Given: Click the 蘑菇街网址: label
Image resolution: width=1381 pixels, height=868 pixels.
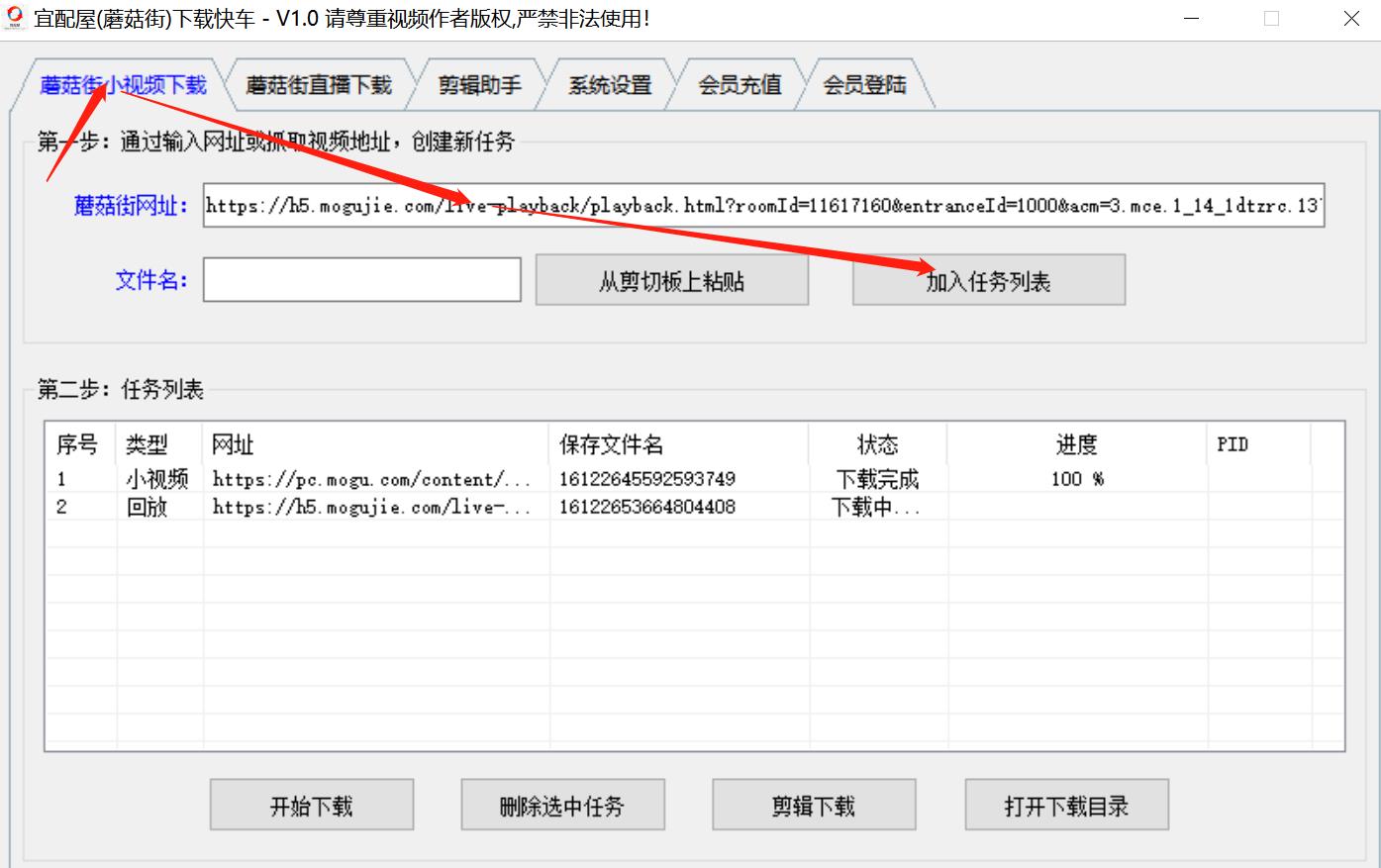Looking at the screenshot, I should (x=131, y=206).
